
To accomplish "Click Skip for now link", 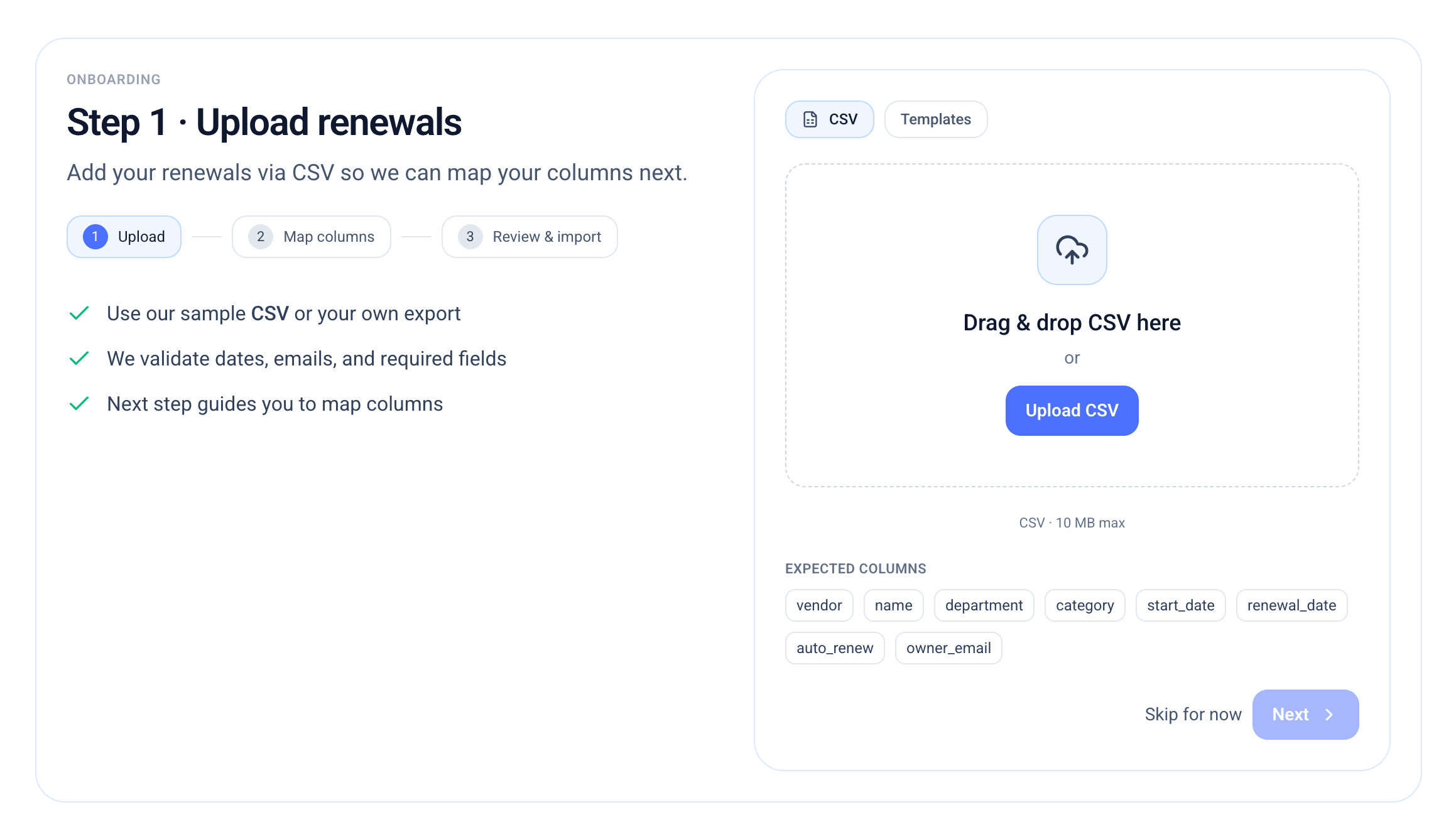I will [1192, 715].
